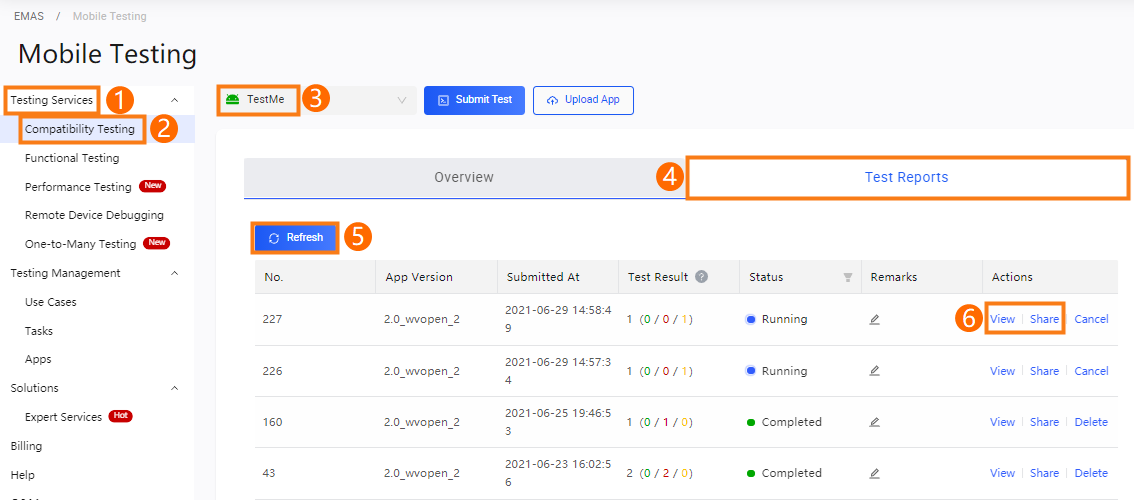
Task: View the report for test 227
Action: [1002, 319]
